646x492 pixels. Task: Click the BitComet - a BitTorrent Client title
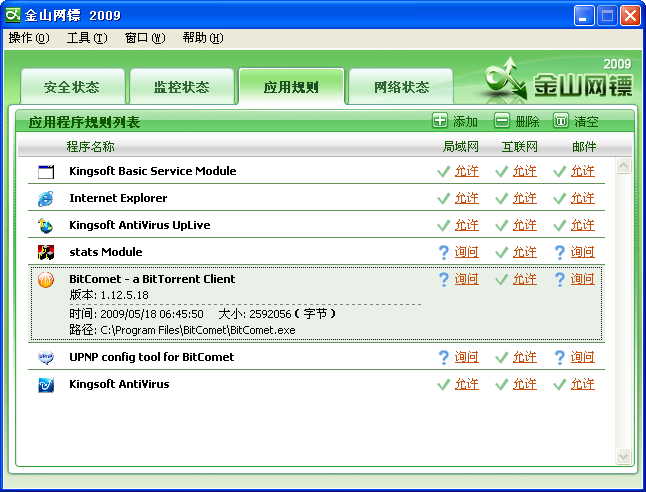pyautogui.click(x=152, y=279)
